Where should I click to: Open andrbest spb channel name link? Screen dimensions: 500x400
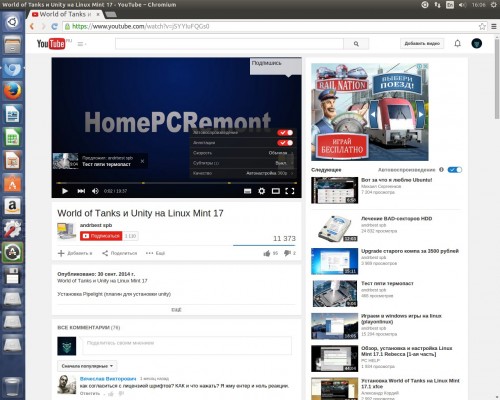(96, 225)
